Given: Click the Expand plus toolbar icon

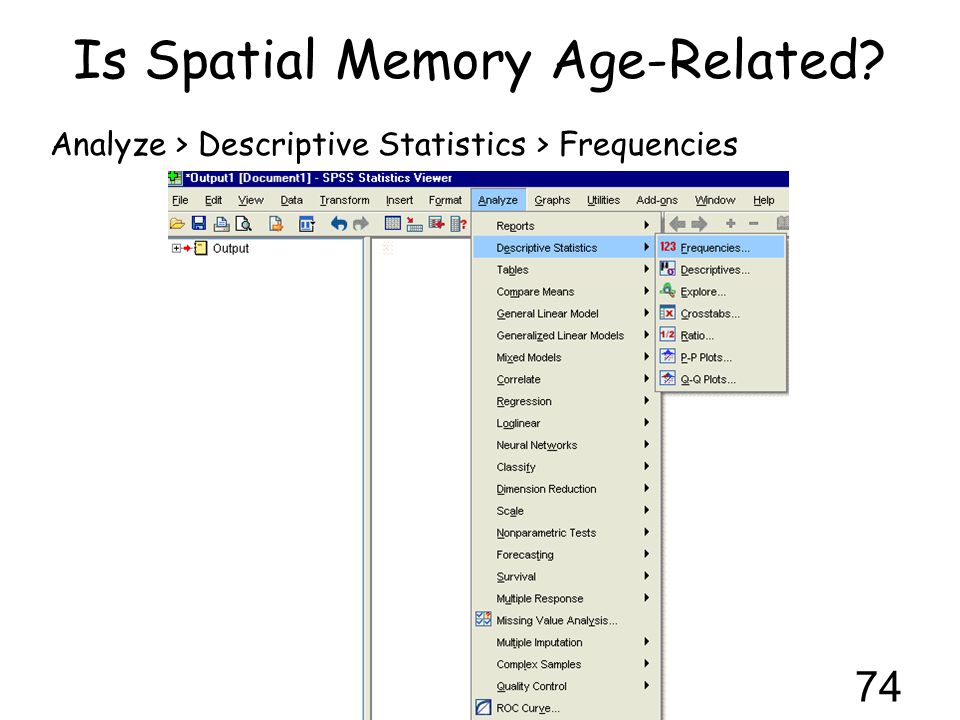Looking at the screenshot, I should 730,223.
